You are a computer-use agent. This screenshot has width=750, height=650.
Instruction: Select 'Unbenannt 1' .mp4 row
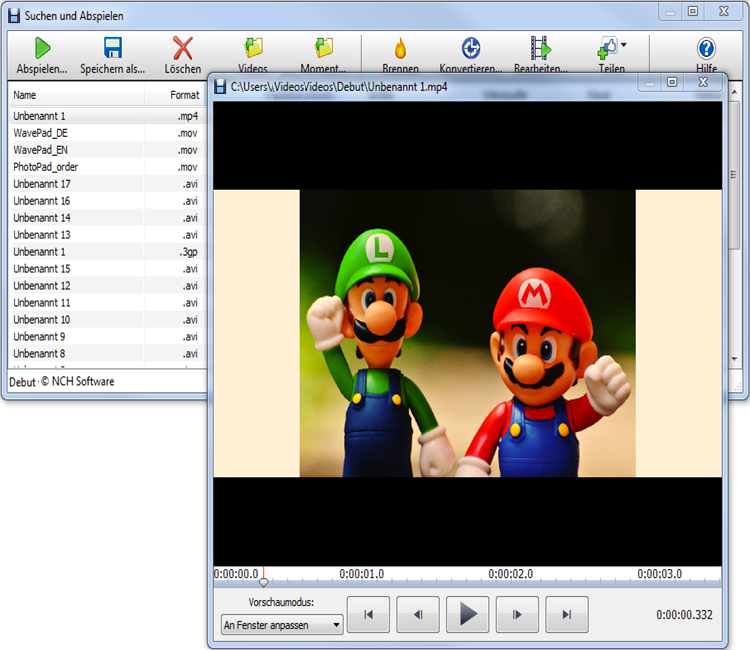107,116
